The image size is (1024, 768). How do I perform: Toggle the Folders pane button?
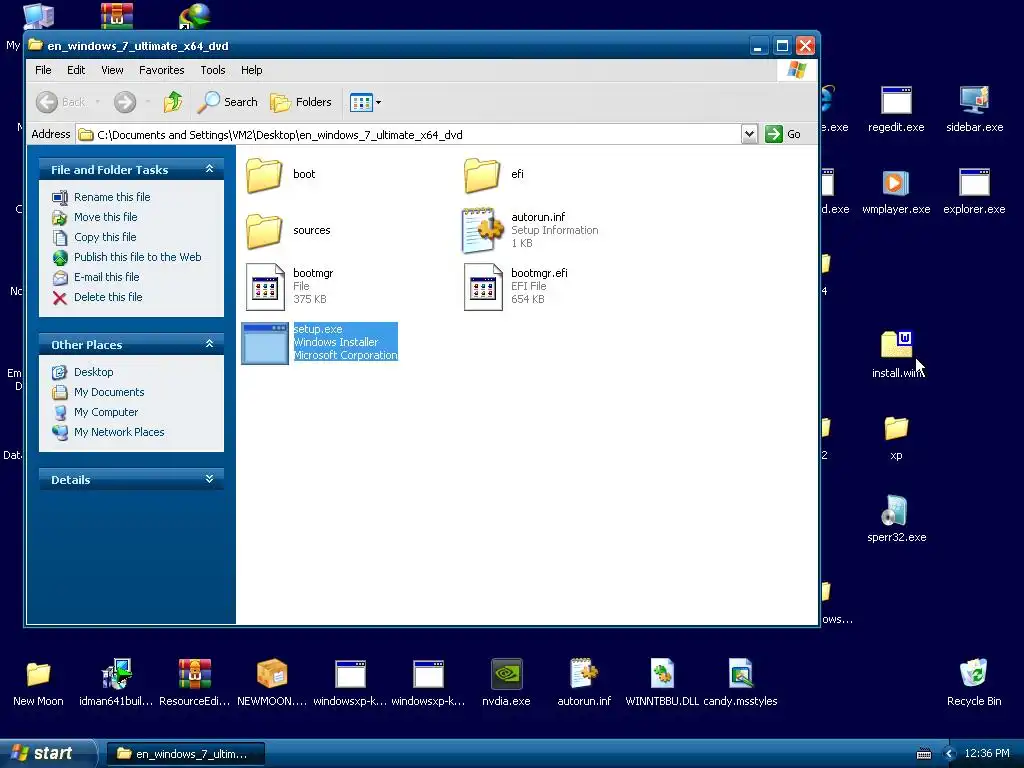pyautogui.click(x=301, y=102)
